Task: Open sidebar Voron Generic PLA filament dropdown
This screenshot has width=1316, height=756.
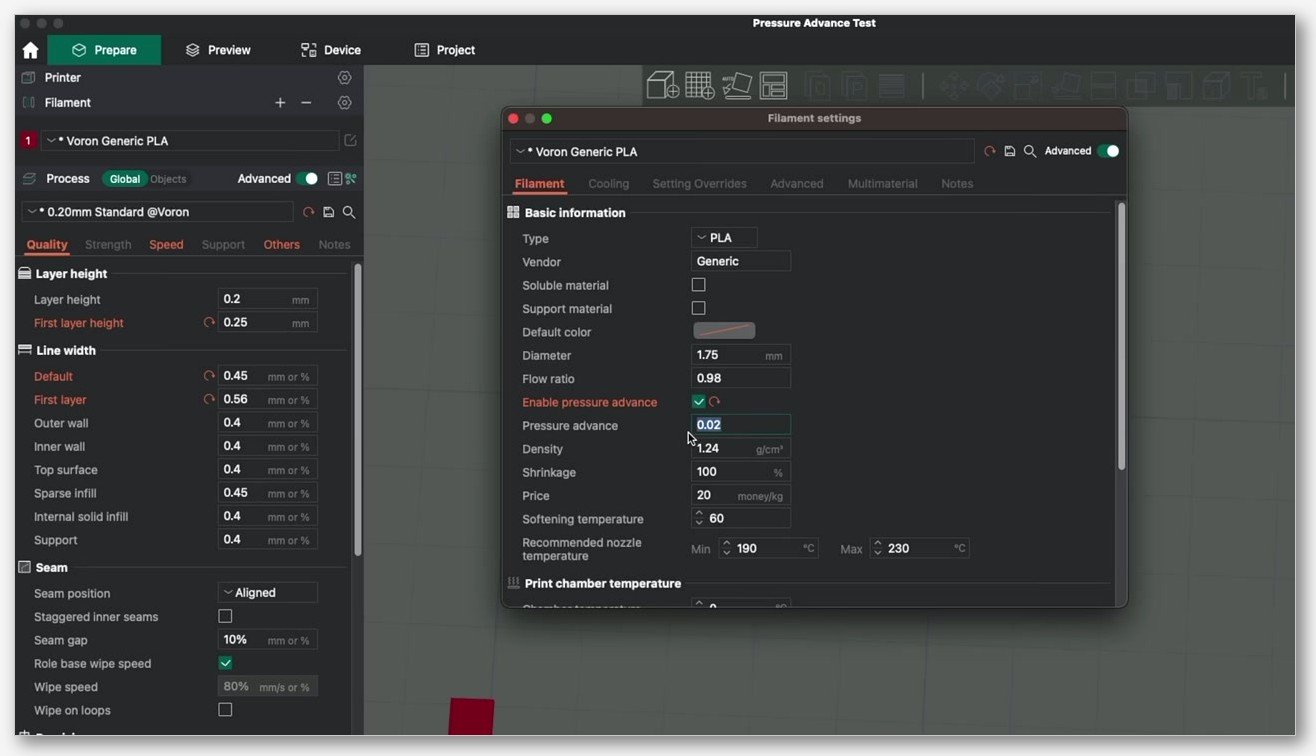Action: tap(190, 141)
